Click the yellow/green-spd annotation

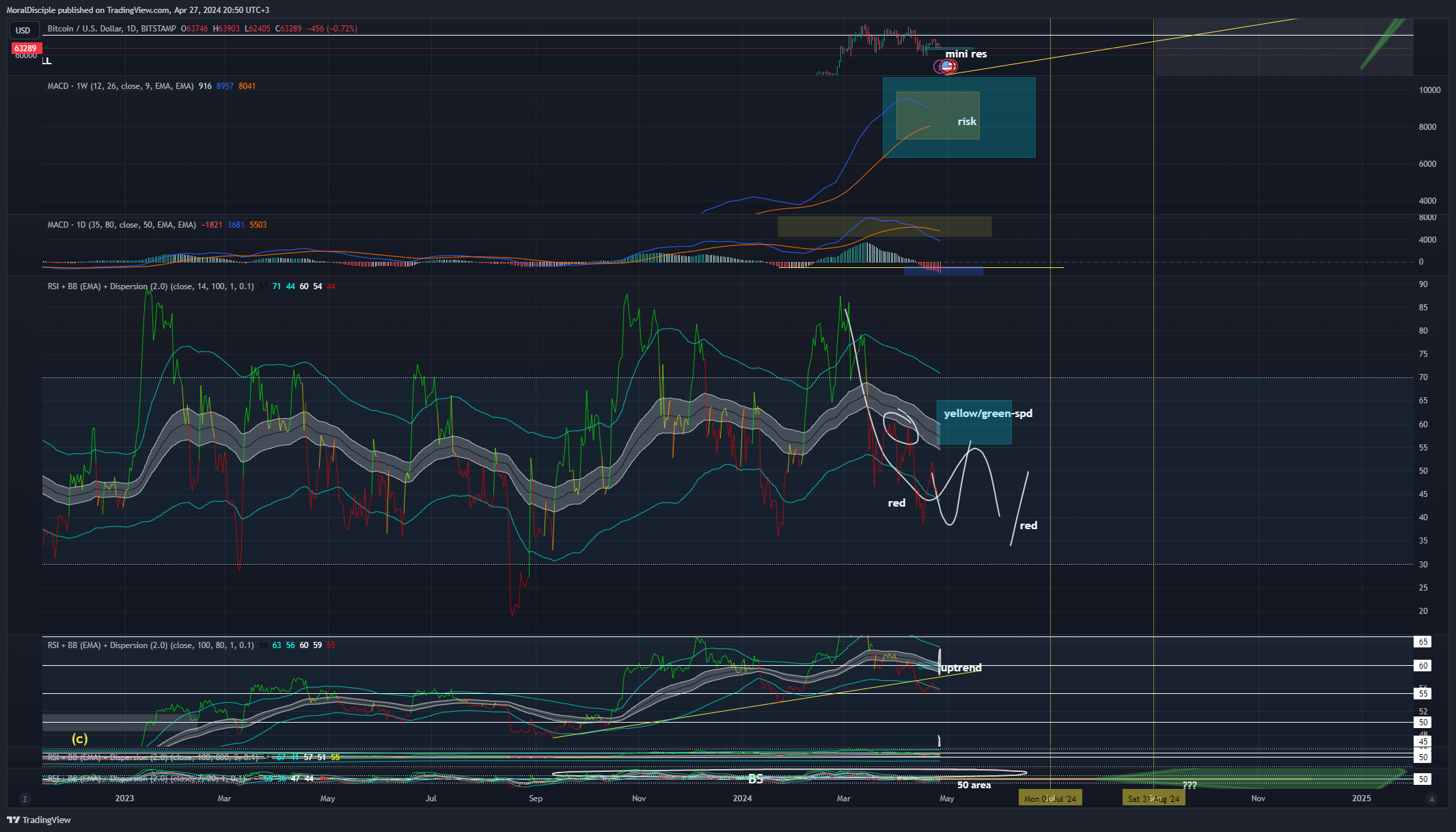coord(988,414)
